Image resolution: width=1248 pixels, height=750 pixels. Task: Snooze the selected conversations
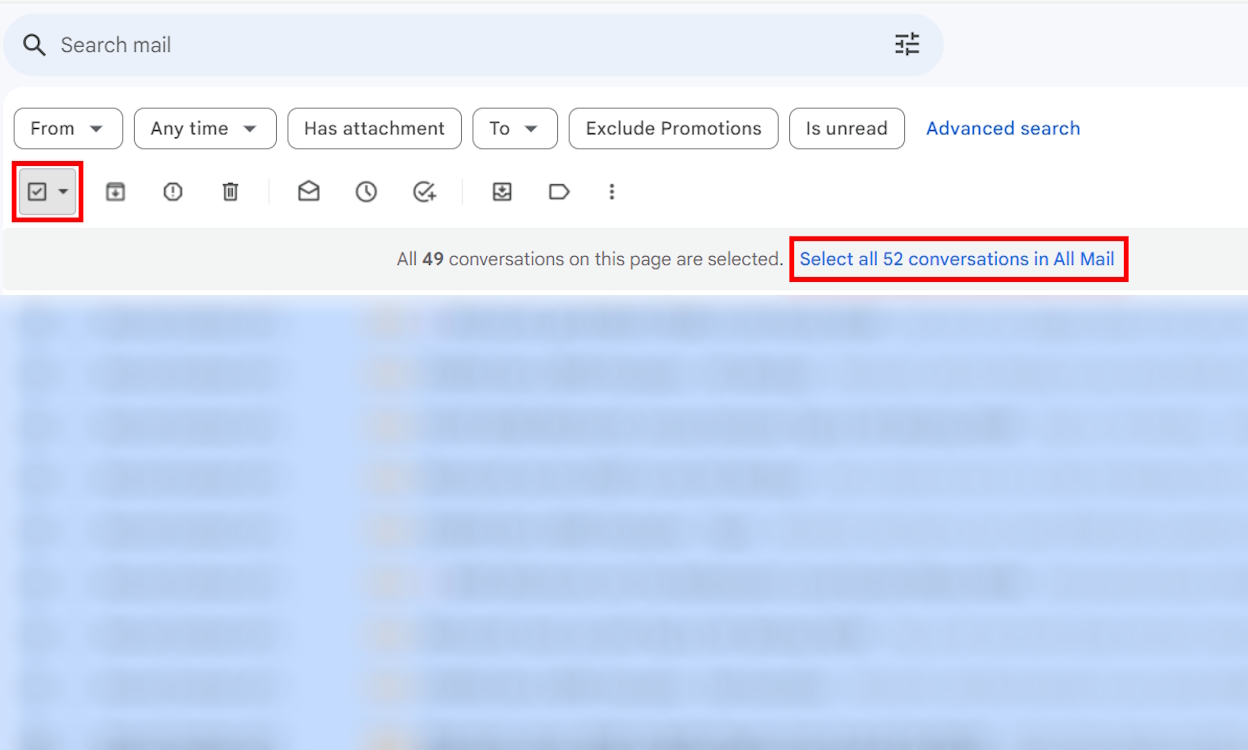(366, 192)
